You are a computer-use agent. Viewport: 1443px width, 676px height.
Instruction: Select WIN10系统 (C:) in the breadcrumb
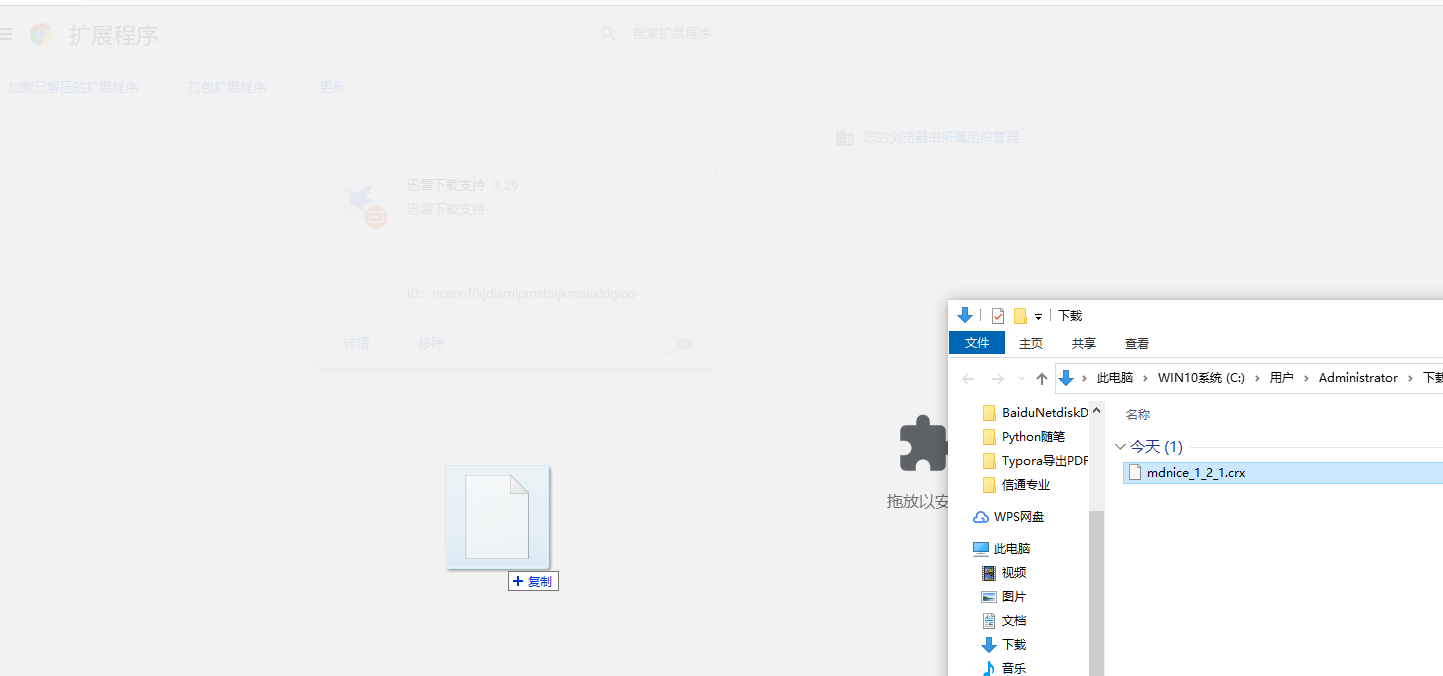click(1202, 378)
